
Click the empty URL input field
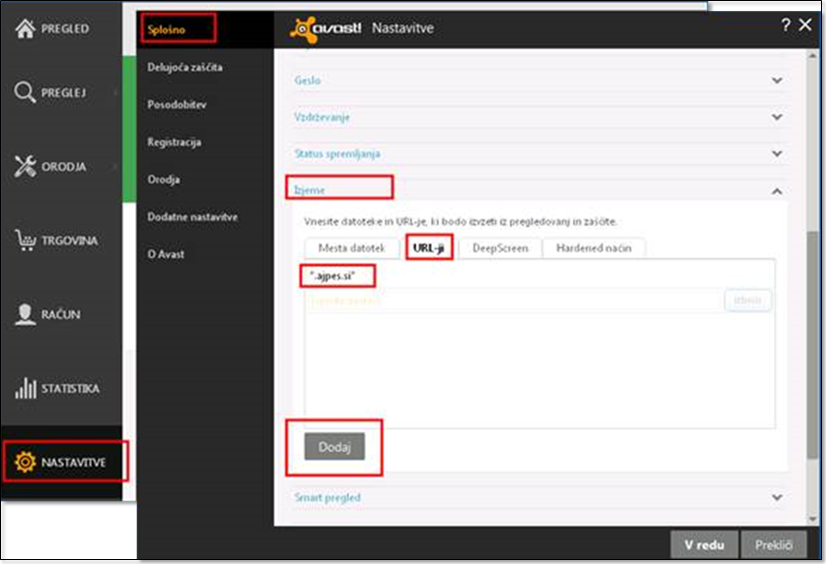coord(514,301)
